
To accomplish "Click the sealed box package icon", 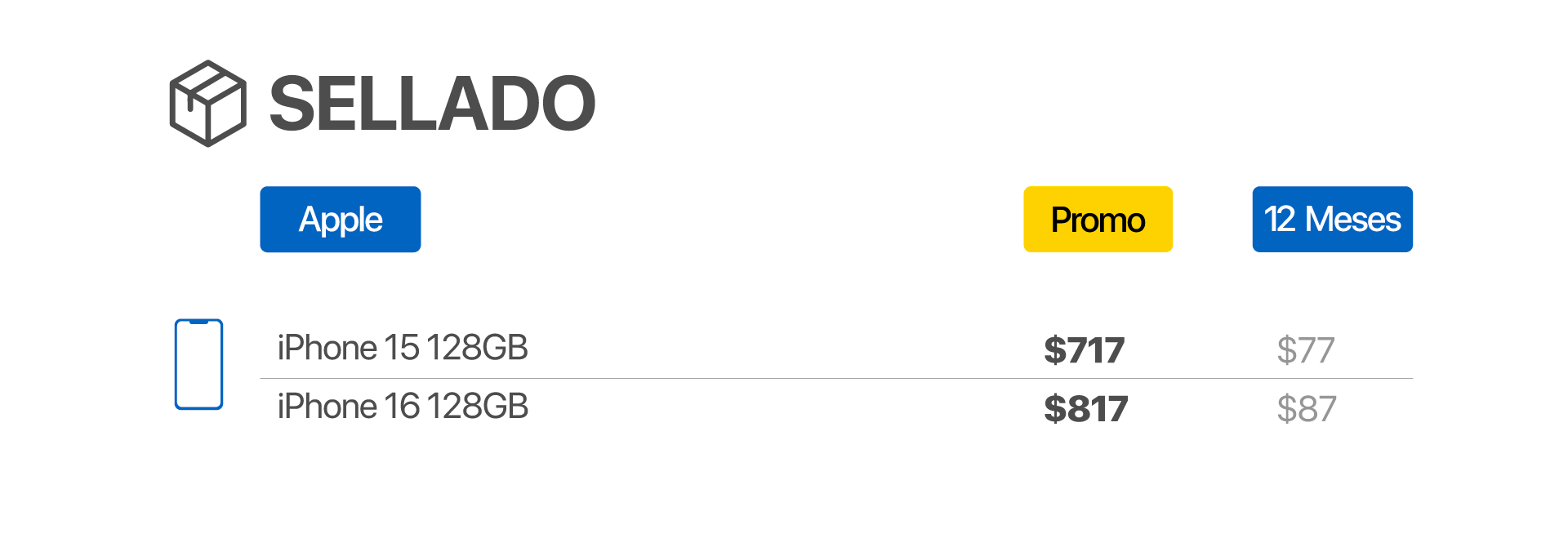I will 207,104.
